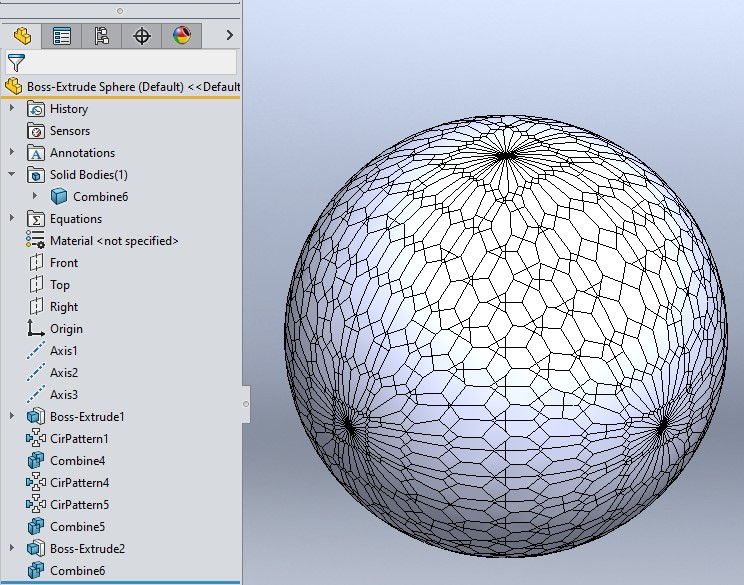This screenshot has height=585, width=744.
Task: Show more manager tabs with right arrow
Action: tap(230, 35)
